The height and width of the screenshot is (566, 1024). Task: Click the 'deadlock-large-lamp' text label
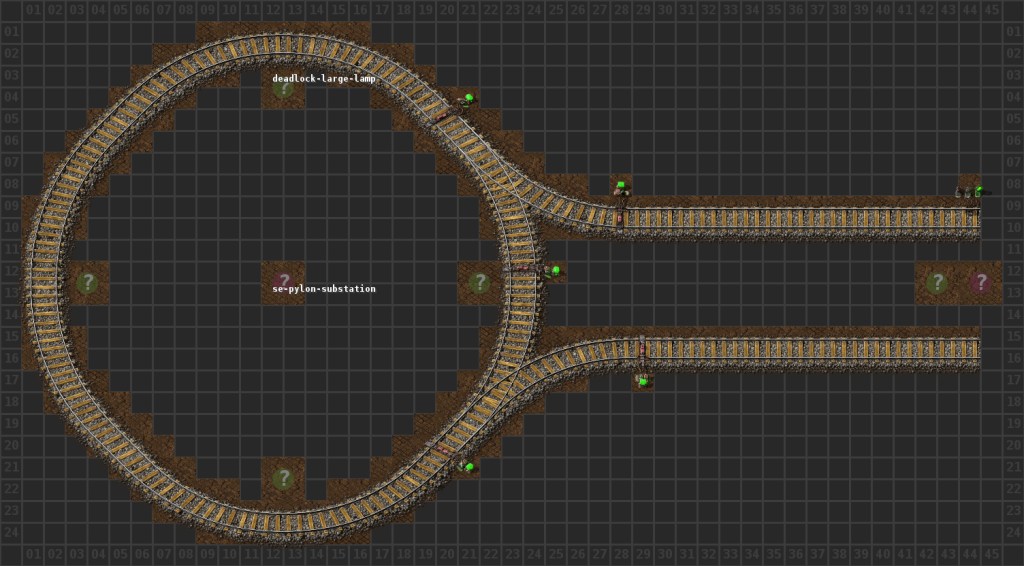324,78
